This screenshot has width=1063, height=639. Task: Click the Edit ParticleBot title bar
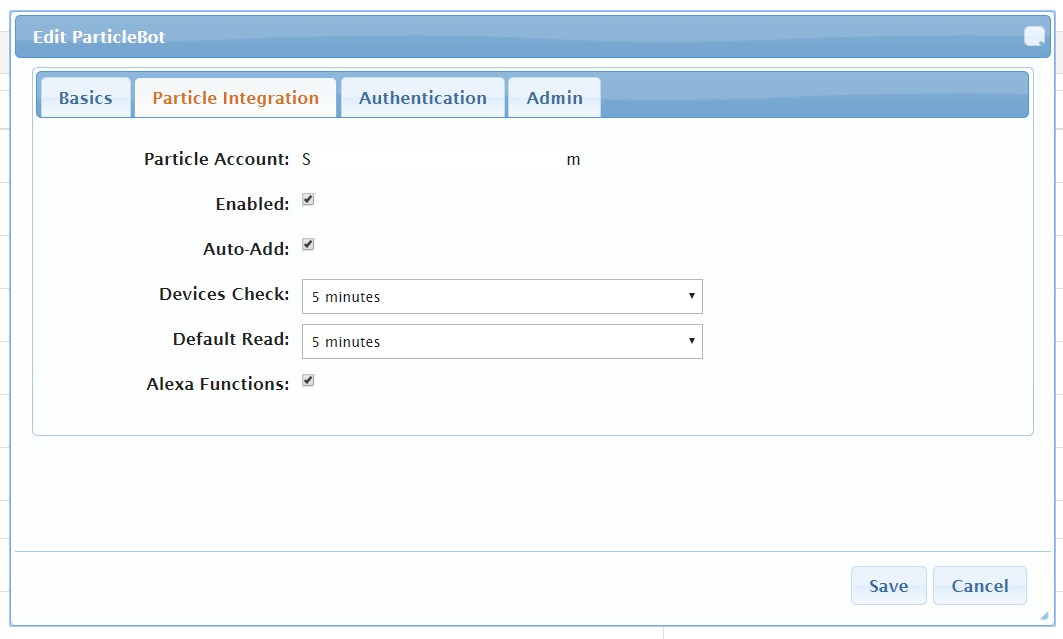(x=500, y=37)
